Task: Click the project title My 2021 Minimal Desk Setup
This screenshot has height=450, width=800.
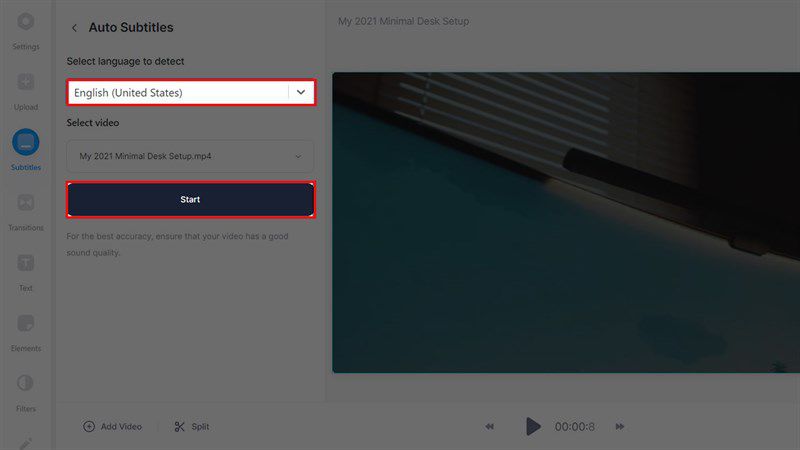Action: click(403, 21)
